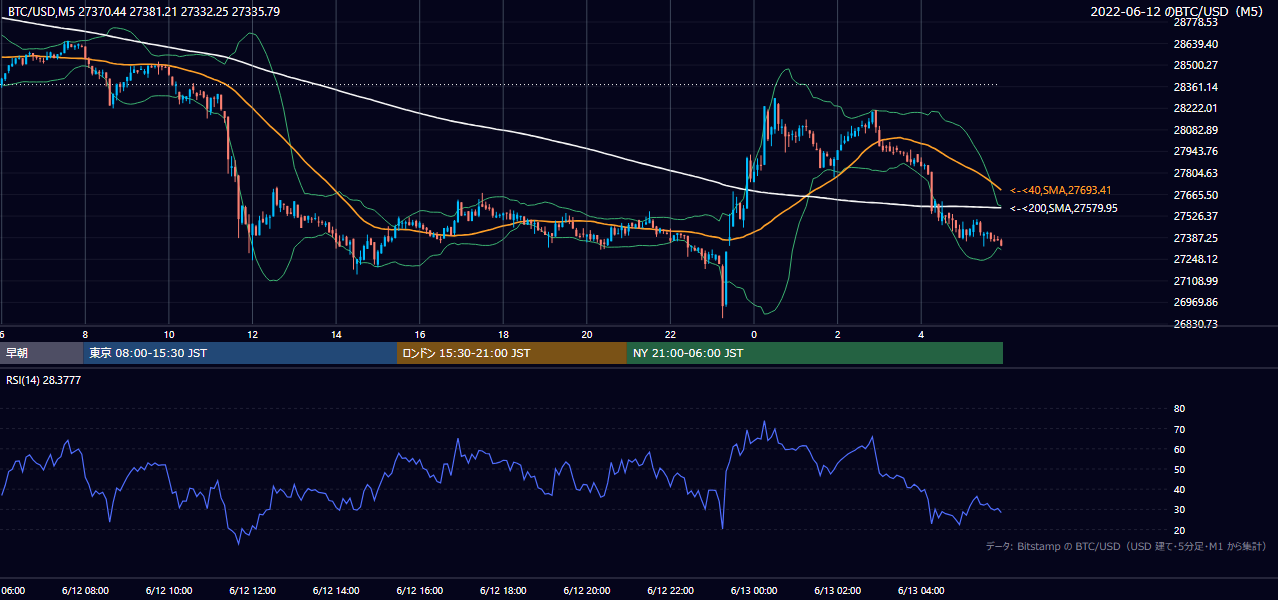Click hour tick '22' under the candlestick chart

click(x=670, y=335)
